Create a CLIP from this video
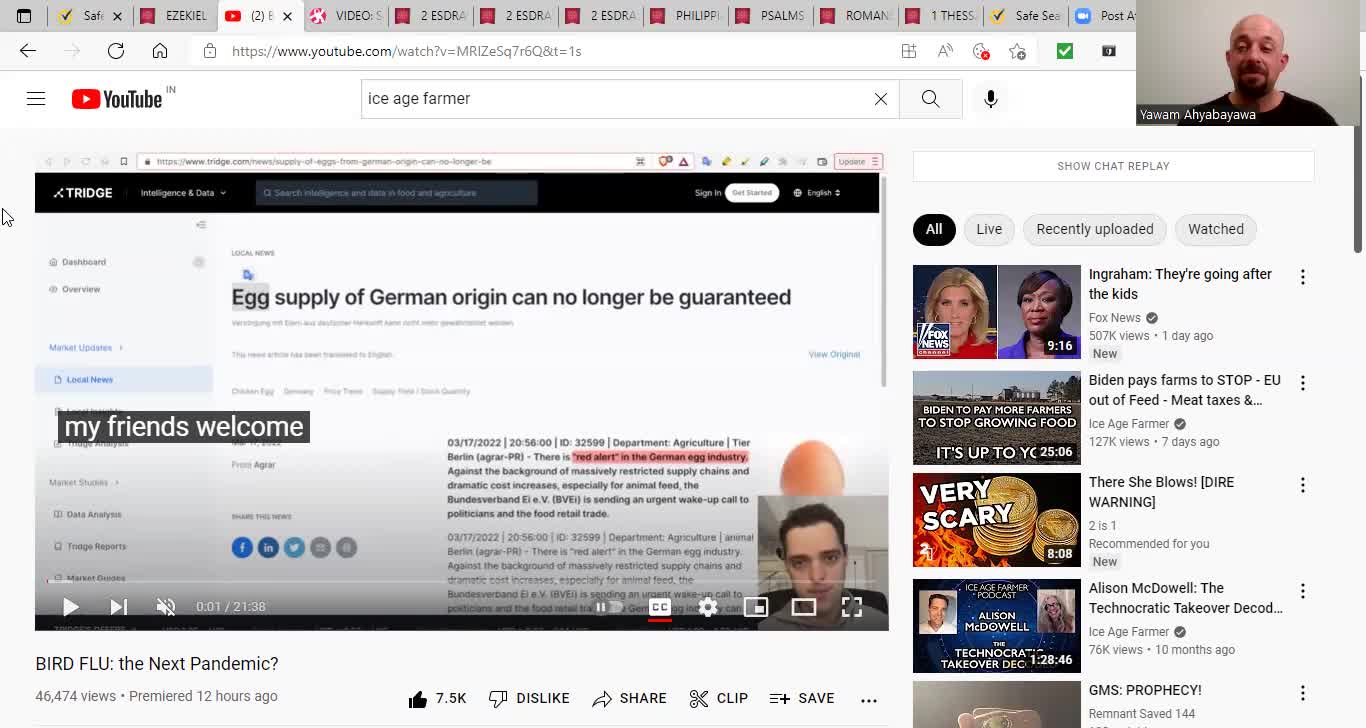 click(x=718, y=699)
